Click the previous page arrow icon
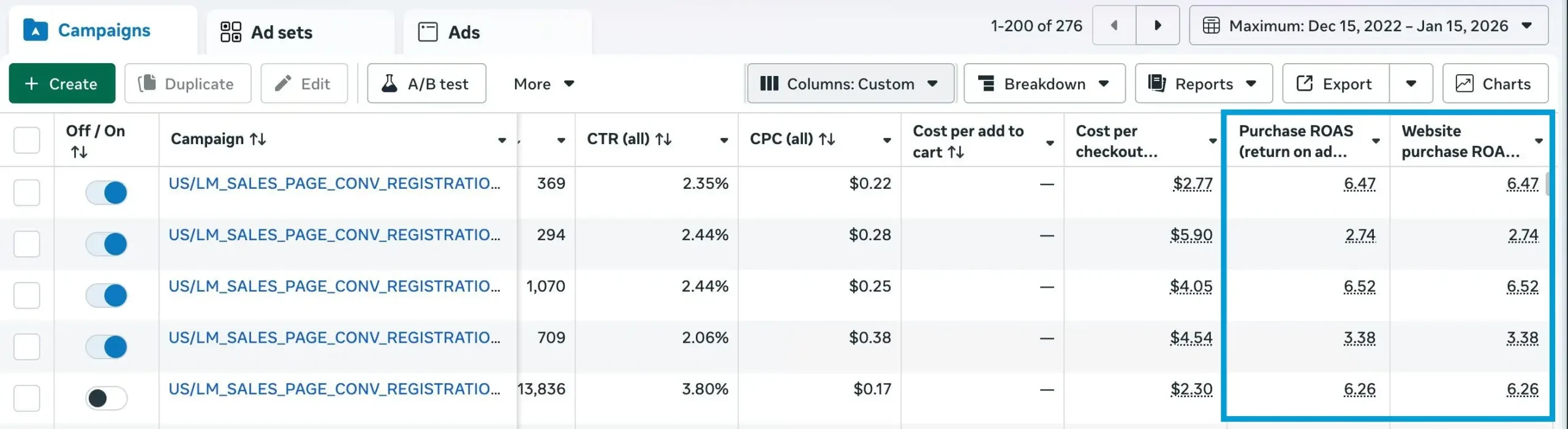Viewport: 1568px width, 429px height. (x=1114, y=26)
